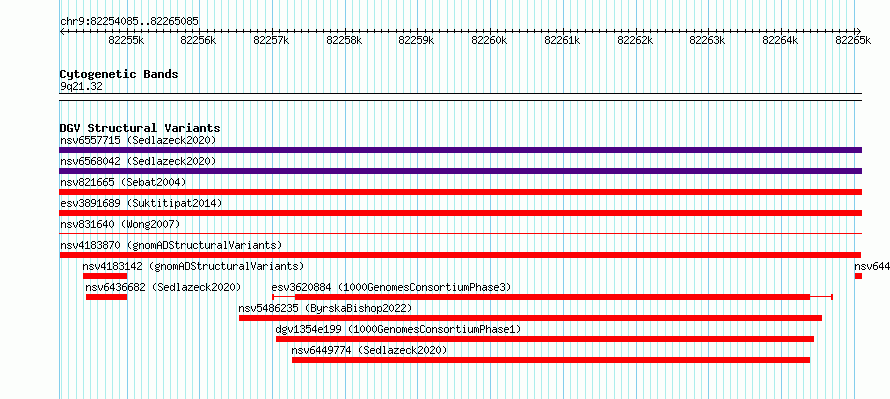Open the esv3891689 (Suktitipat2014) label
The height and width of the screenshot is (399, 890).
141,203
